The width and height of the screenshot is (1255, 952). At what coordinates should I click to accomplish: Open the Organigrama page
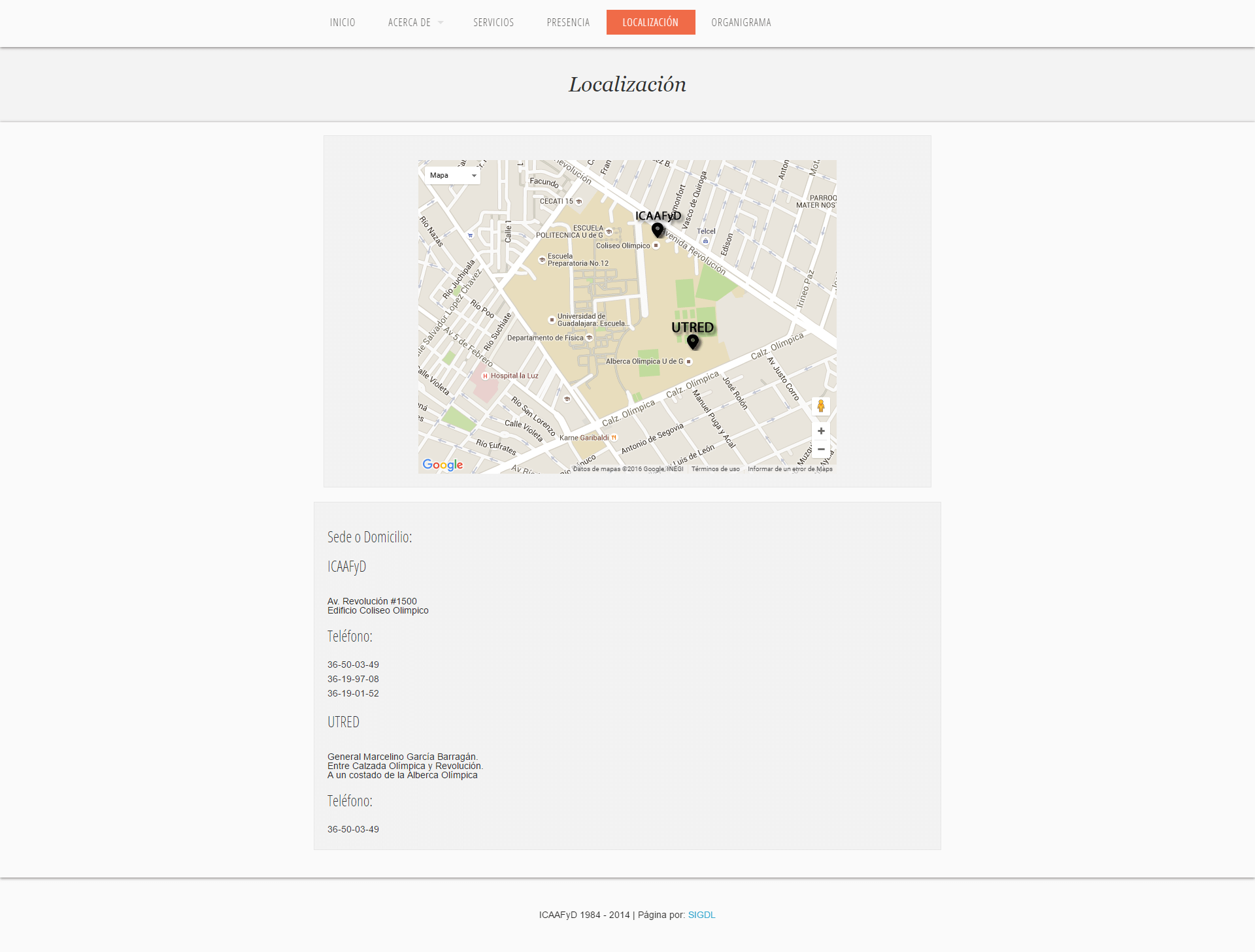[x=741, y=23]
